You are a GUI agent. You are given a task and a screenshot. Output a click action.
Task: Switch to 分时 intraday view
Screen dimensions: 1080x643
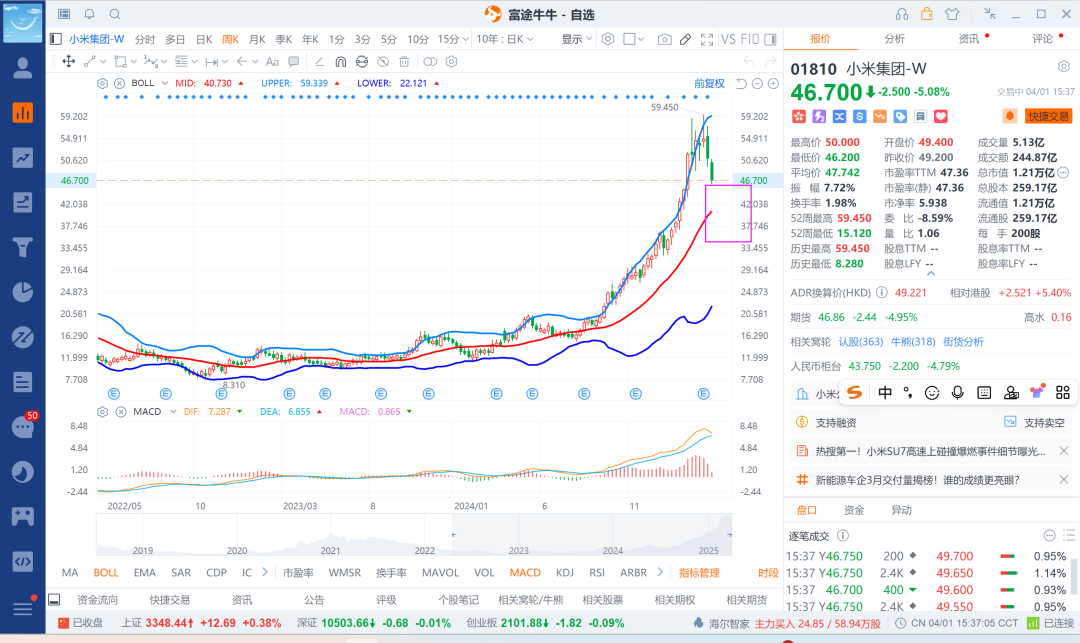(145, 39)
